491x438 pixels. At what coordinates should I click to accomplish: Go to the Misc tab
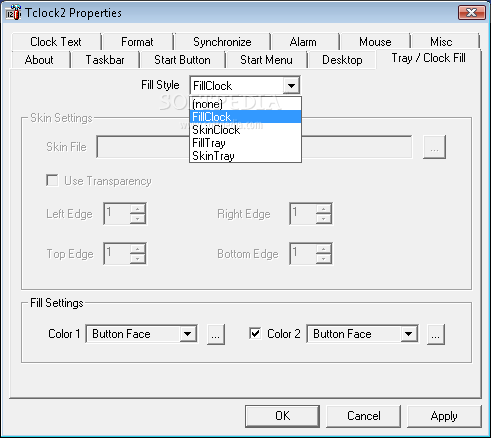[441, 42]
